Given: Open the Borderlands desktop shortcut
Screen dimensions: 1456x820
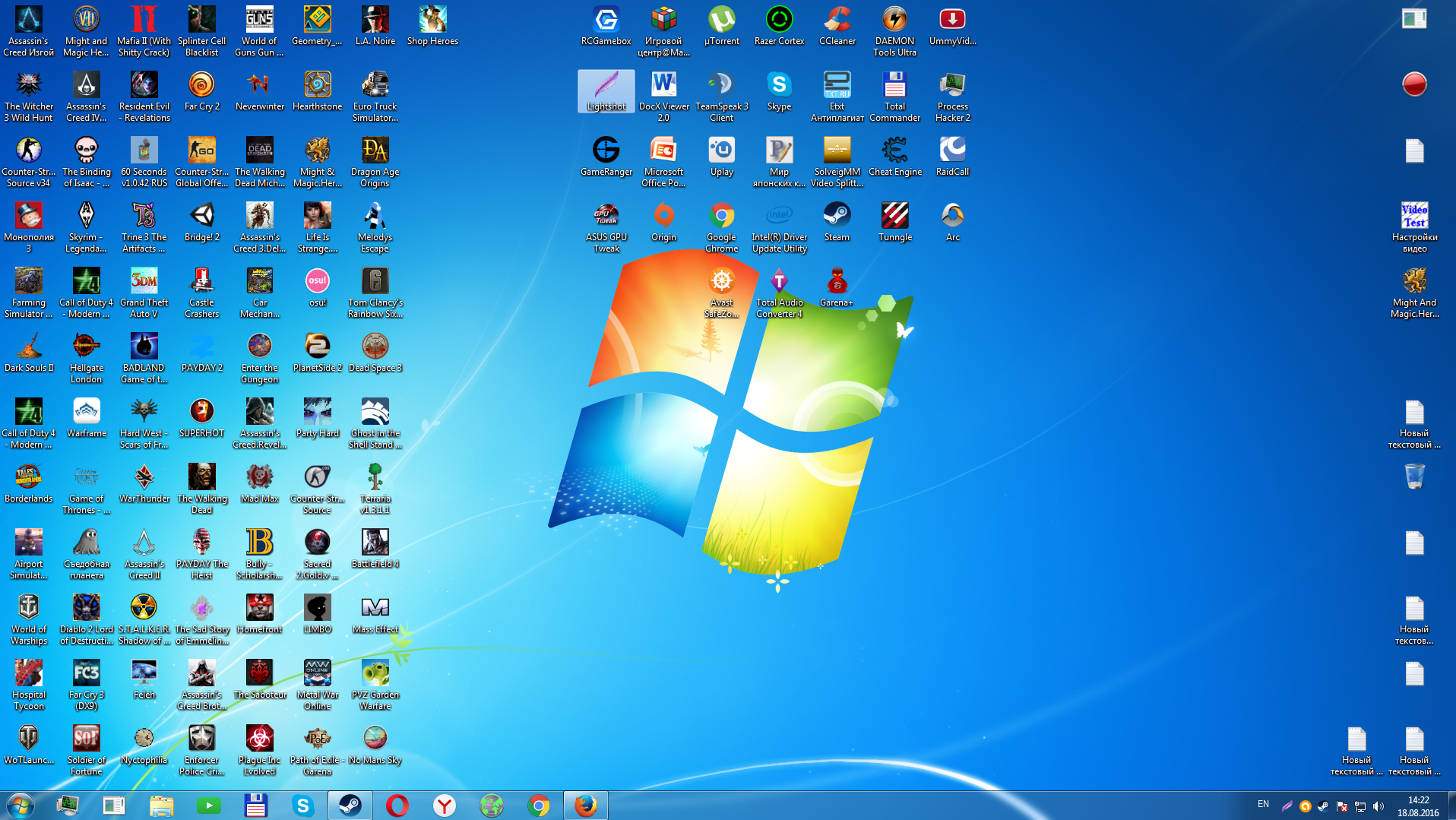Looking at the screenshot, I should coord(28,483).
